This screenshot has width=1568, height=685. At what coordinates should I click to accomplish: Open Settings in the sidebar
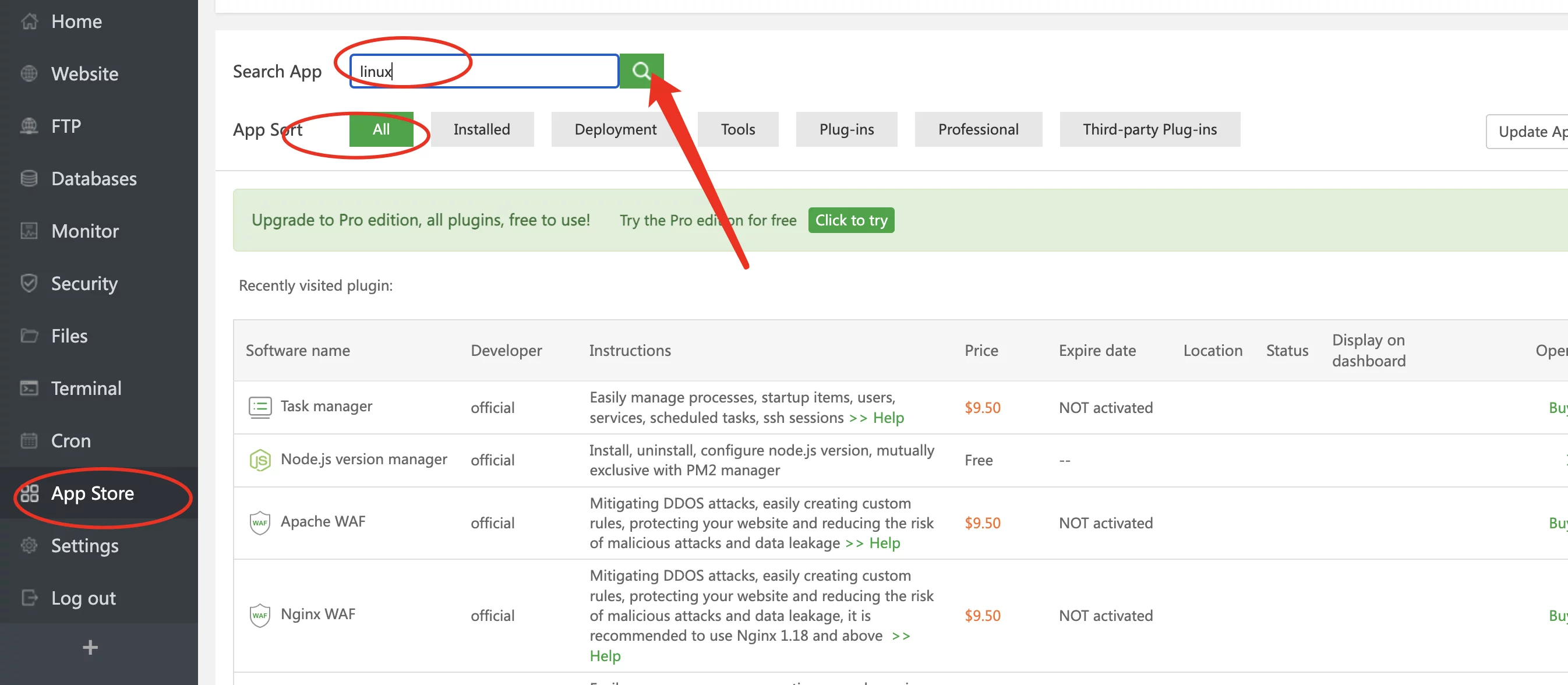point(84,546)
